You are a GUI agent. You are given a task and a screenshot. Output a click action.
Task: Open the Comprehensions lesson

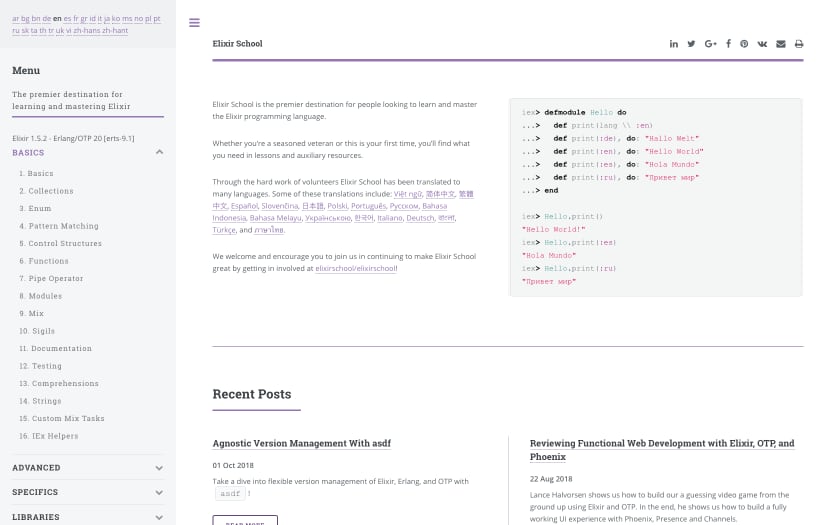(x=60, y=383)
